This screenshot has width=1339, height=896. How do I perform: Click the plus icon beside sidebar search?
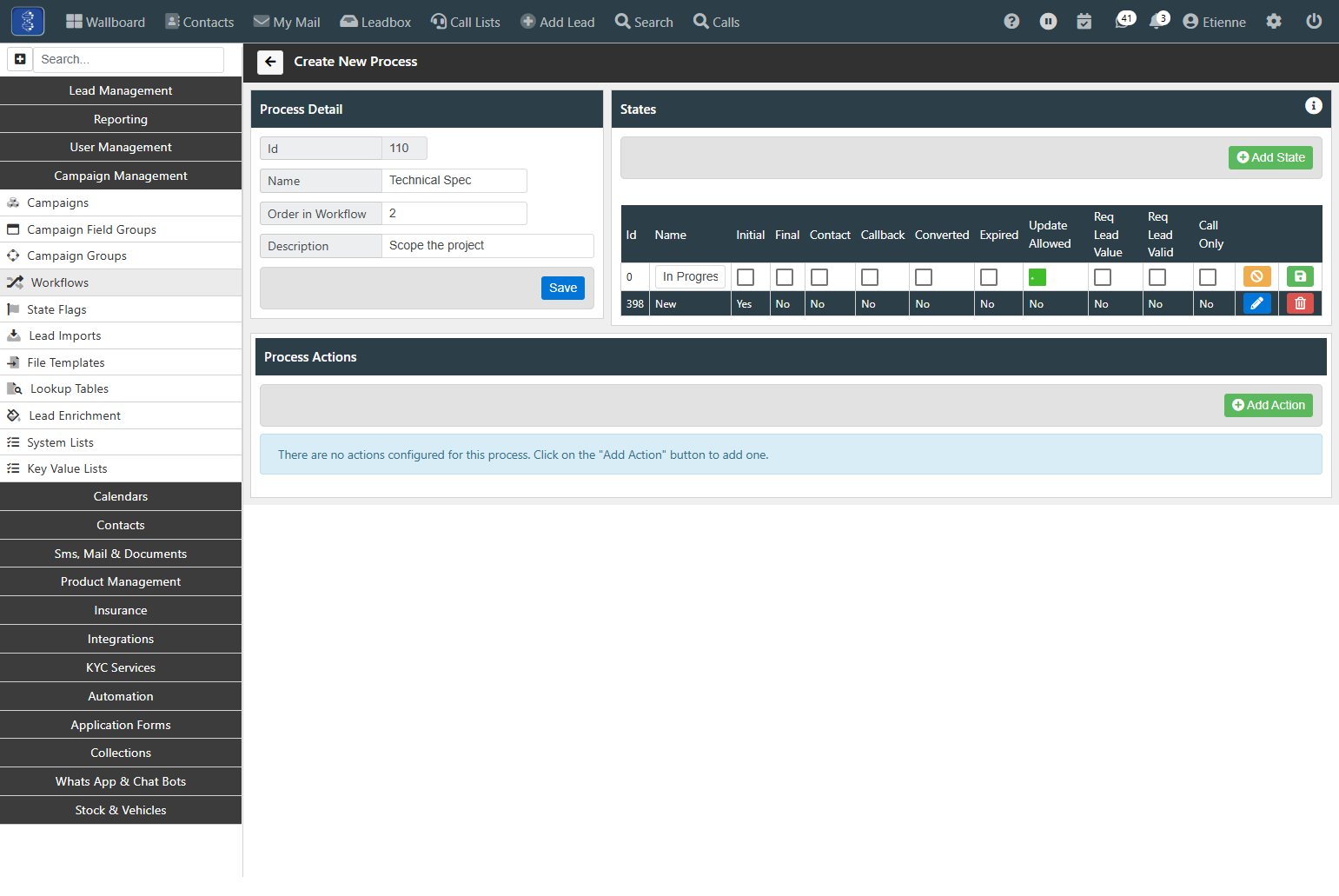20,59
